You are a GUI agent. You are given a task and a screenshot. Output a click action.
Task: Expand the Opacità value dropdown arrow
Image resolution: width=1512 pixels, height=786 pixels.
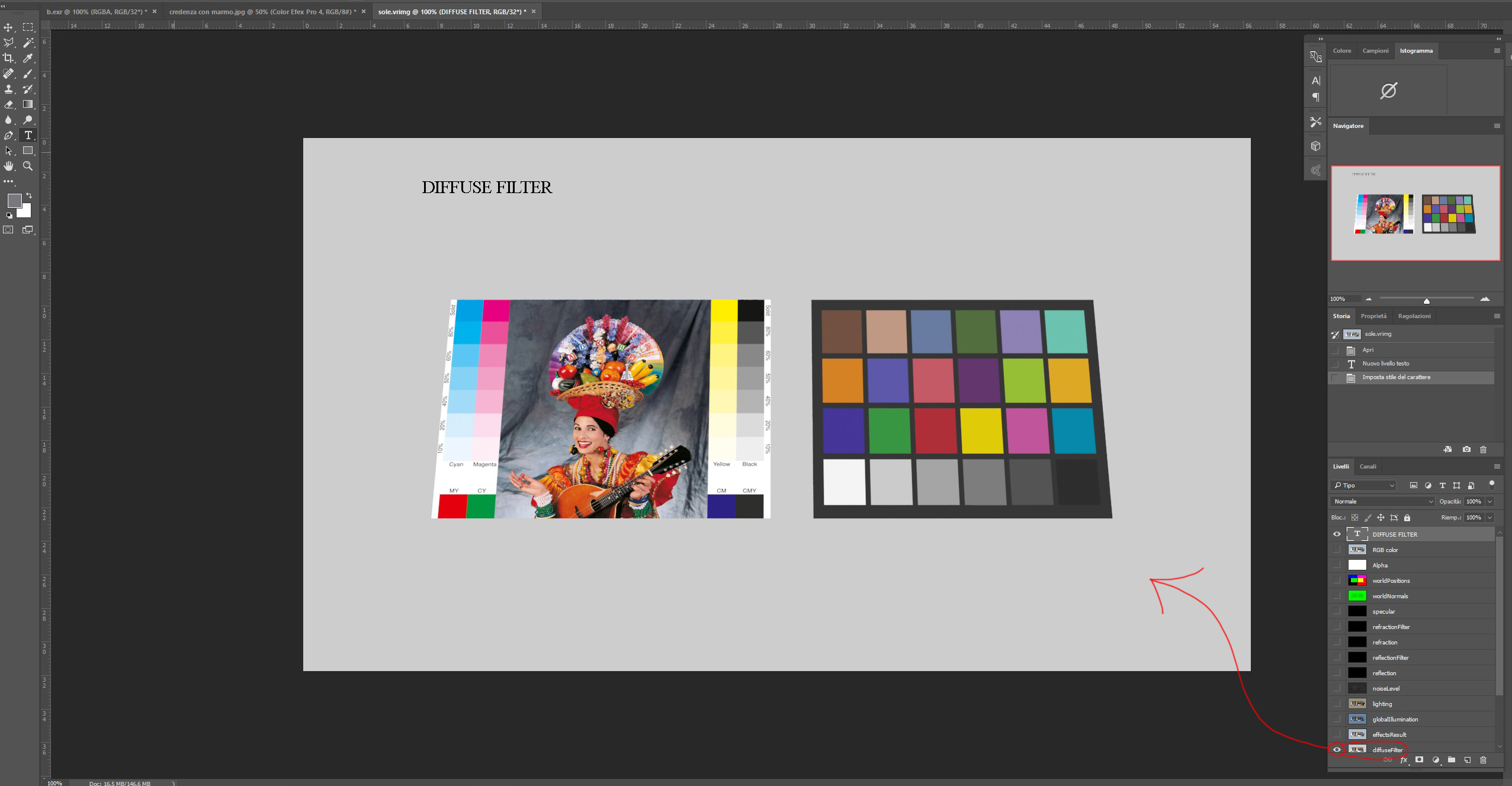pos(1490,502)
